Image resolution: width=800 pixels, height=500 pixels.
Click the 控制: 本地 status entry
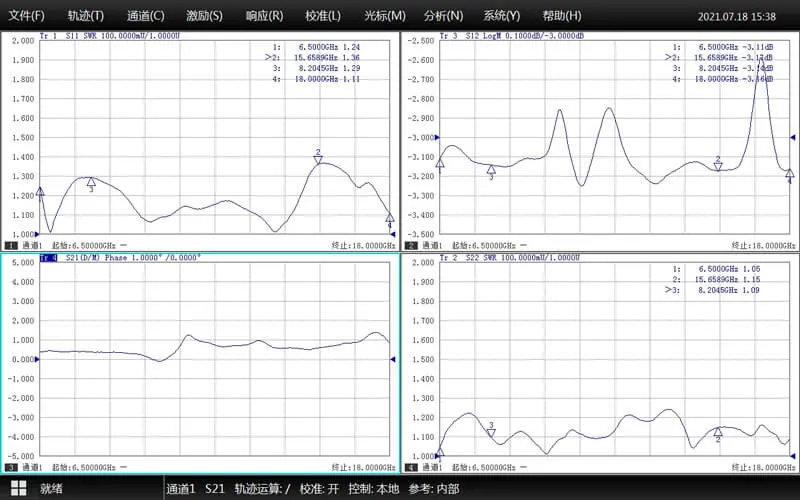(x=373, y=489)
